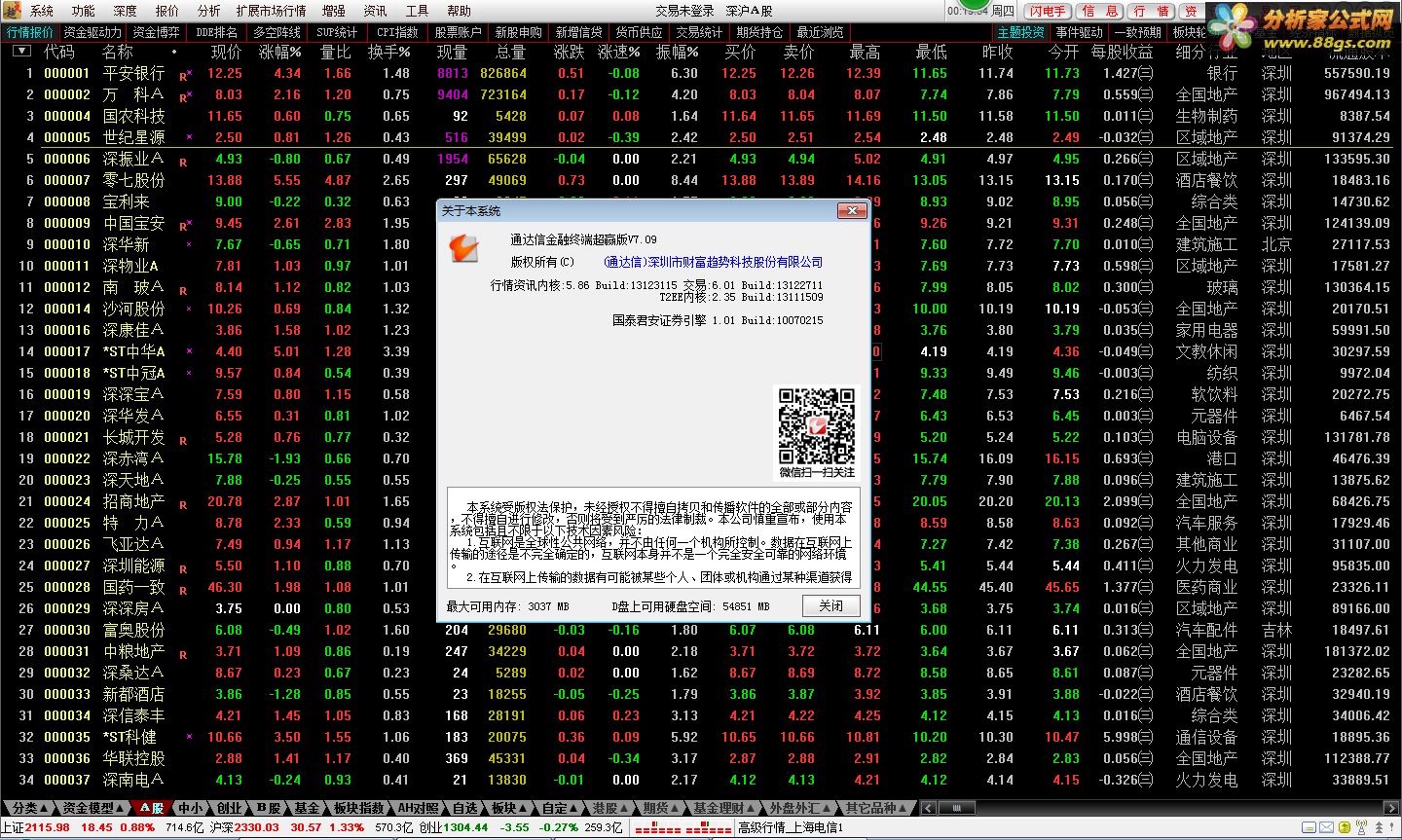The image size is (1402, 840).
Task: Select the 富奥股份 stock name
Action: [133, 630]
